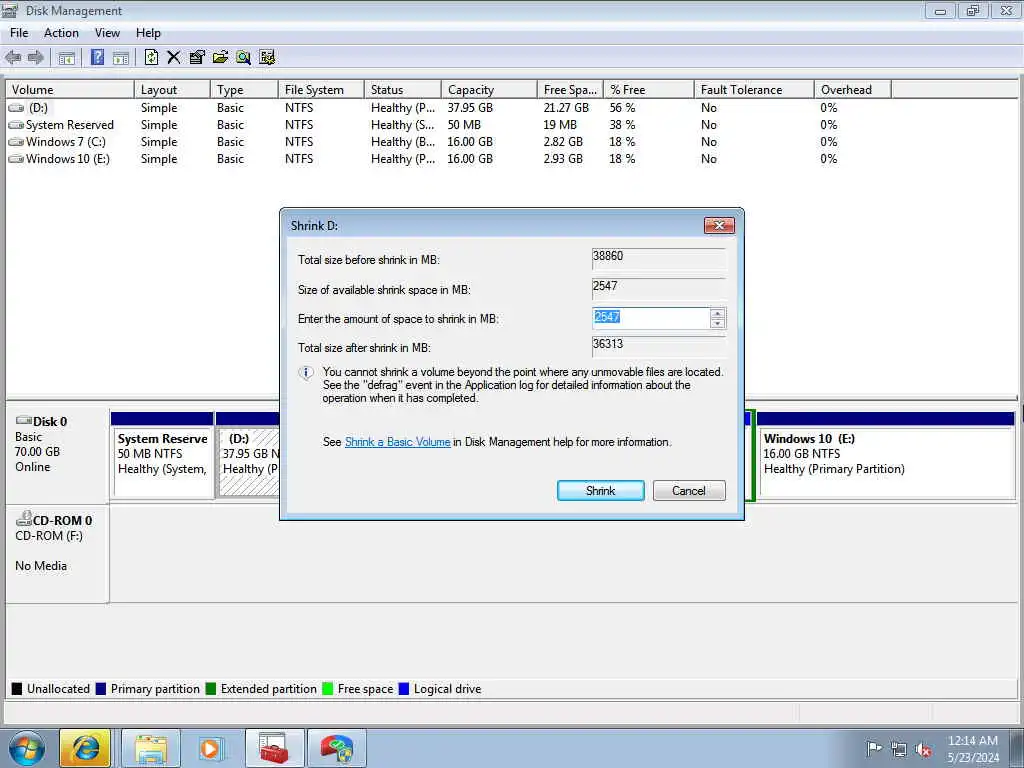Screen dimensions: 1024x768
Task: Click the black Unallocated legend swatch
Action: tap(17, 689)
